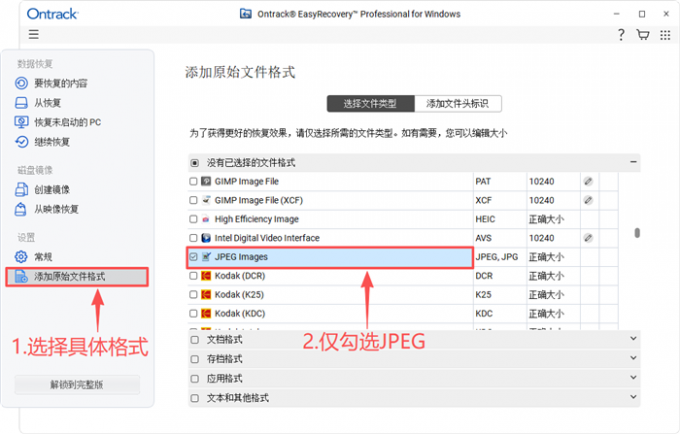Edit size for Intel Digital Video Interface
The height and width of the screenshot is (434, 680).
tap(588, 238)
